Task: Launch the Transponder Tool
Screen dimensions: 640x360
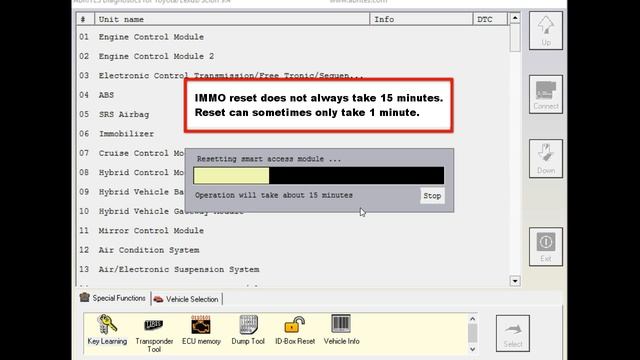Action: click(x=154, y=333)
